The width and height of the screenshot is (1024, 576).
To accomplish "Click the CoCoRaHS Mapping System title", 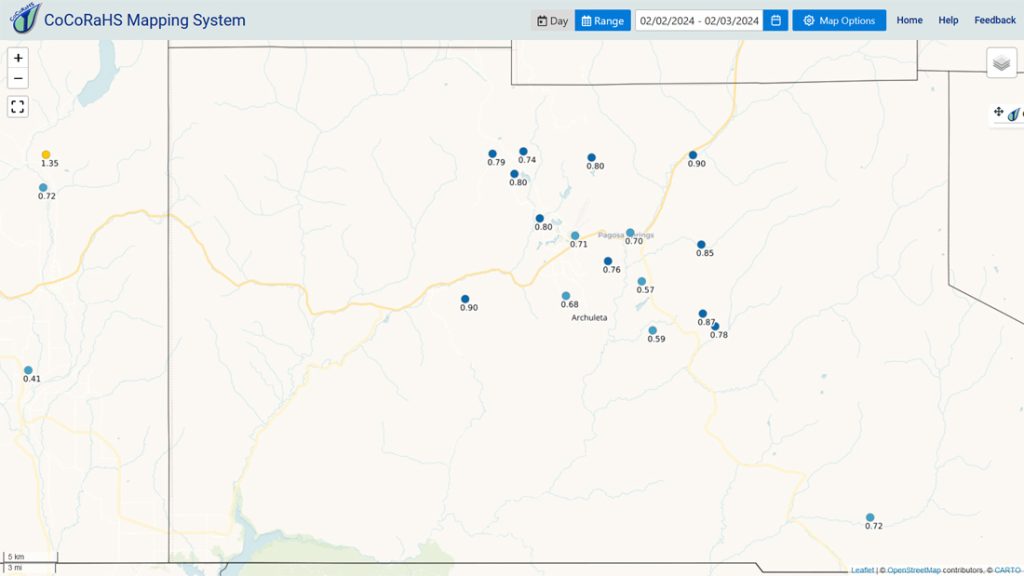I will coord(144,20).
